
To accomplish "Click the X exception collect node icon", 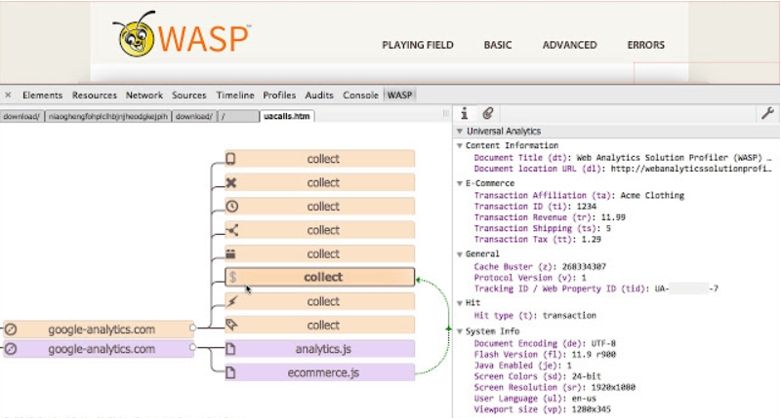I will 231,183.
